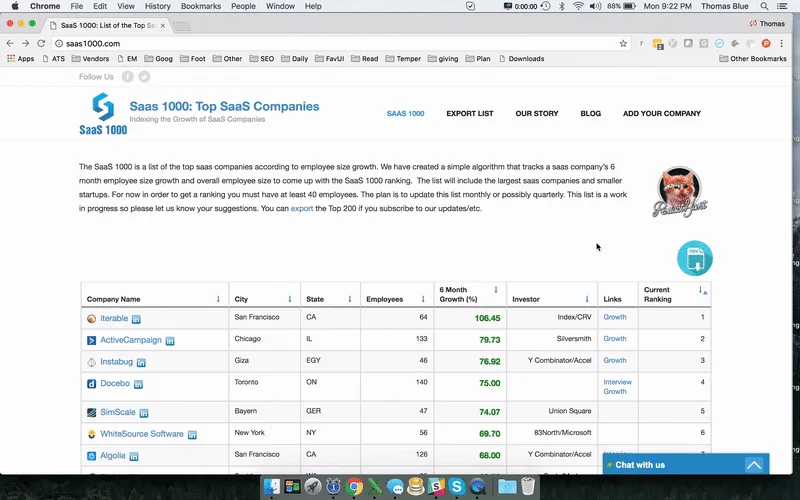Click the iterable company logo icon

click(91, 319)
